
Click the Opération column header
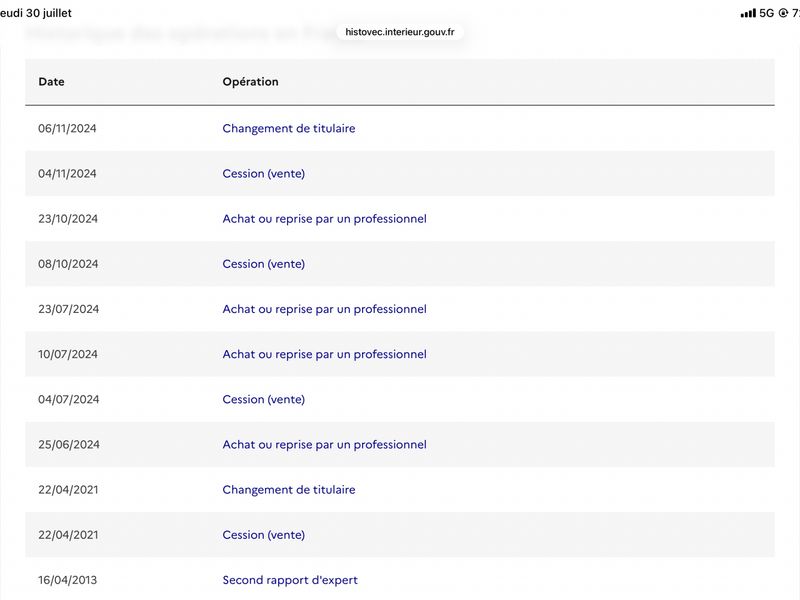pos(251,82)
